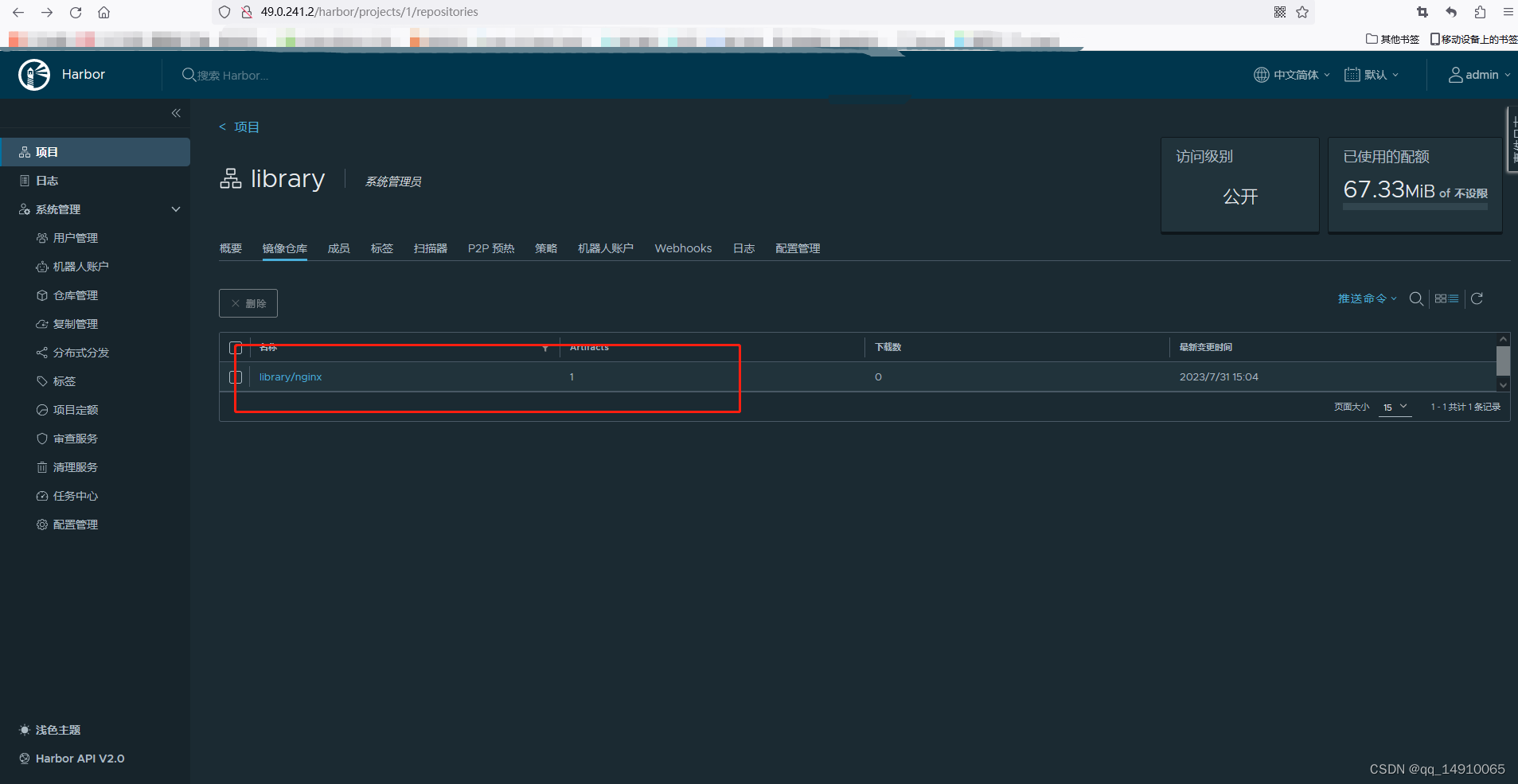The width and height of the screenshot is (1518, 784).
Task: Select all repositories checkbox in header
Action: click(x=236, y=348)
